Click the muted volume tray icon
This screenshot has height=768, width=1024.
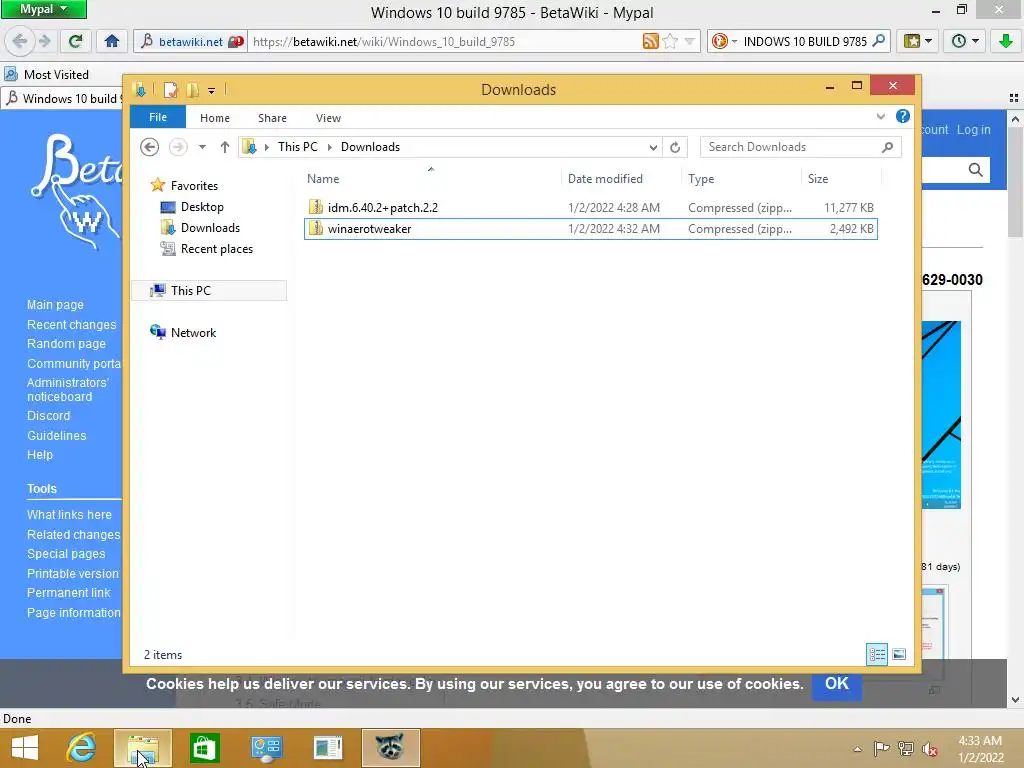click(929, 749)
